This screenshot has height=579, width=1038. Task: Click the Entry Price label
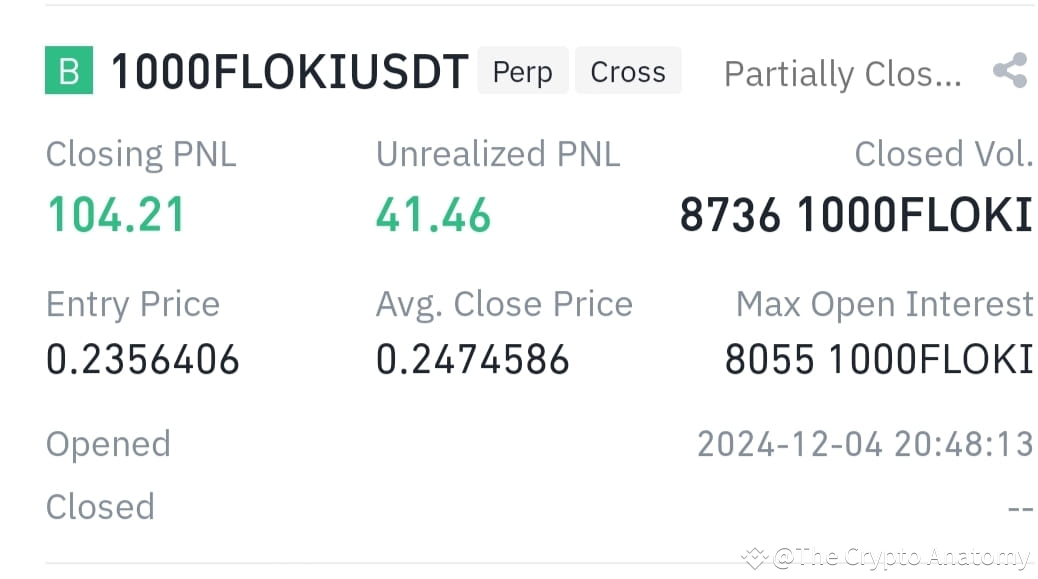(x=132, y=305)
